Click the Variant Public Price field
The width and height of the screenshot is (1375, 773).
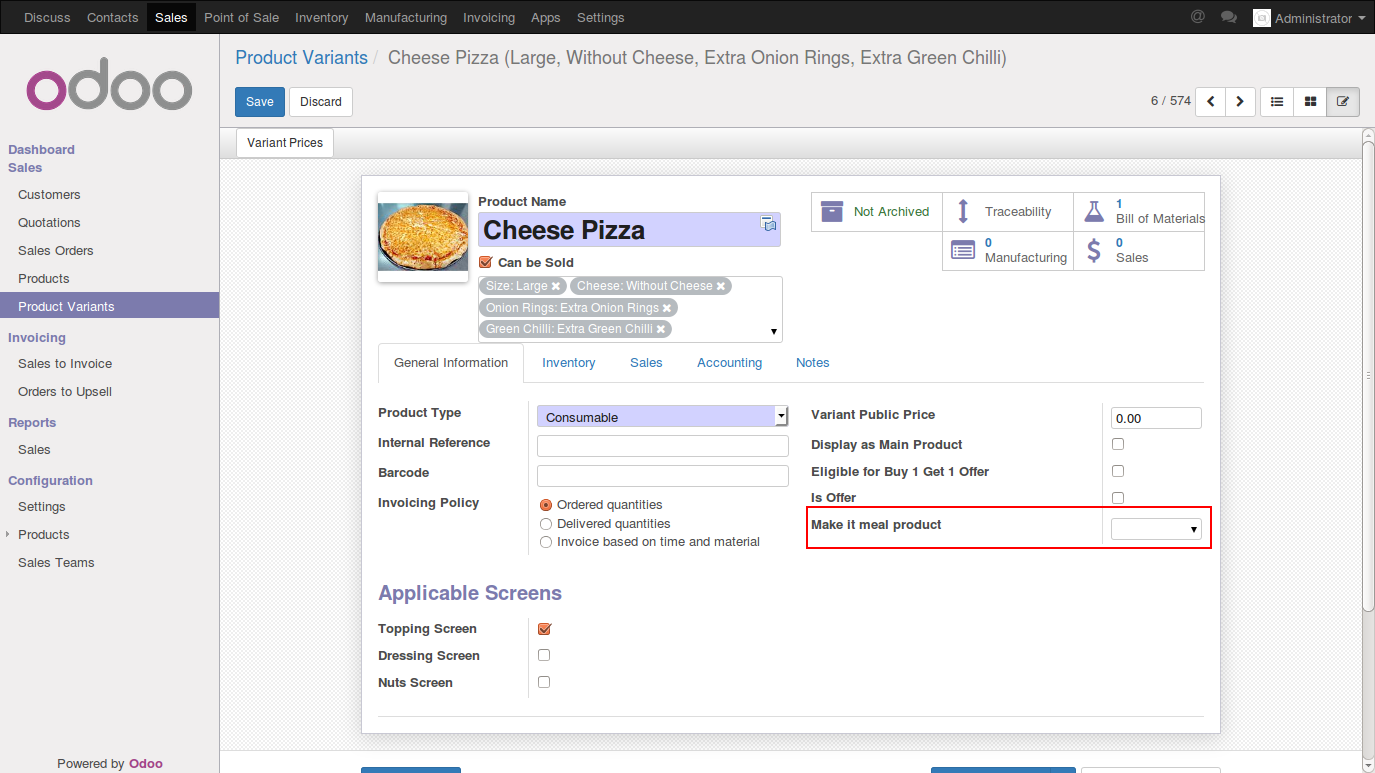(1157, 418)
